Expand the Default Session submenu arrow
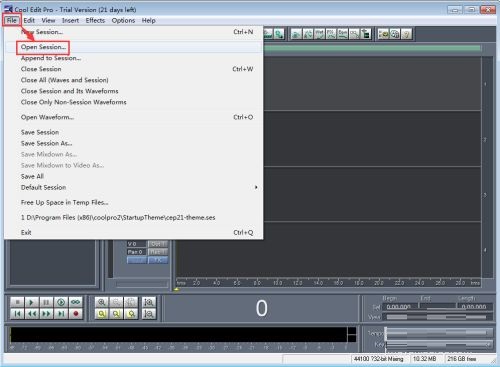The height and width of the screenshot is (367, 500). 256,187
